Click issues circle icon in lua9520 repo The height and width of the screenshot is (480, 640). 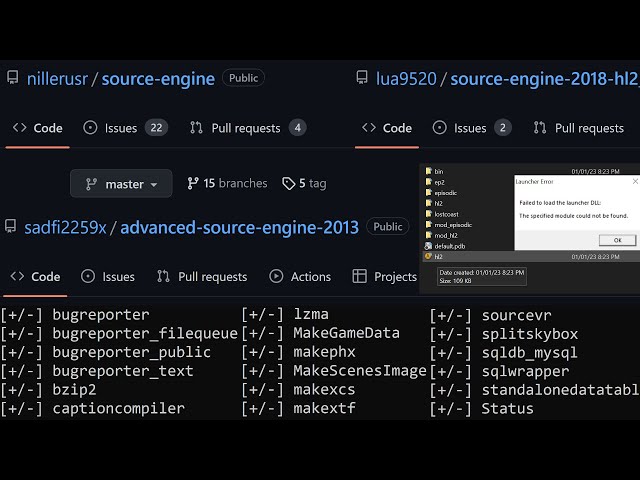pos(440,128)
